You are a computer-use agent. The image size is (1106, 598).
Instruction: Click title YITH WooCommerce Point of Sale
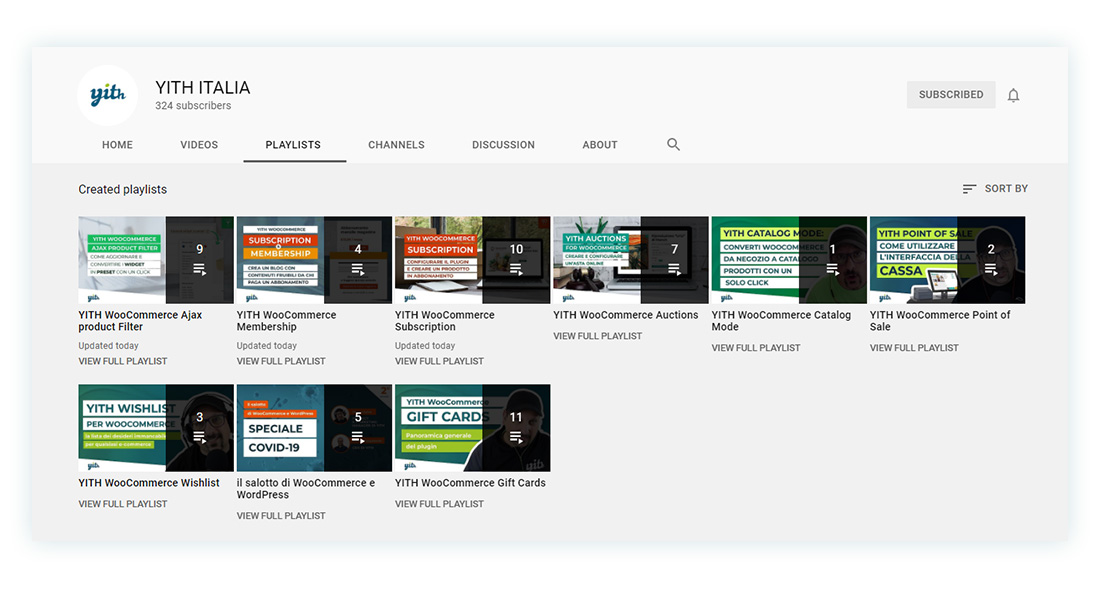point(940,321)
